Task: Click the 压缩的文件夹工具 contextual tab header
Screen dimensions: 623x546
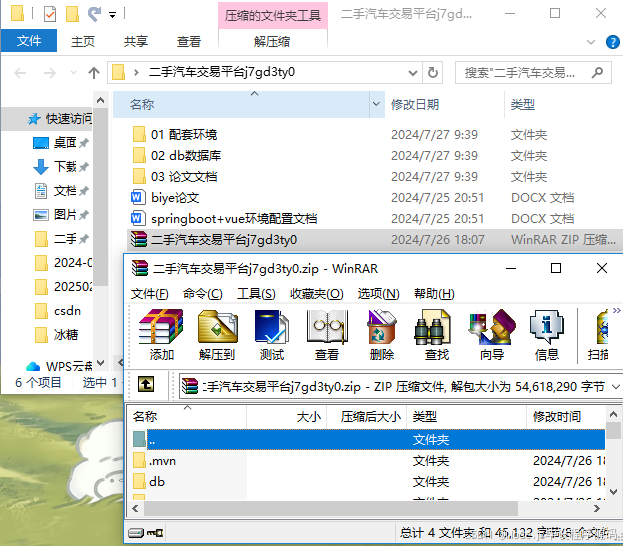Action: (273, 15)
